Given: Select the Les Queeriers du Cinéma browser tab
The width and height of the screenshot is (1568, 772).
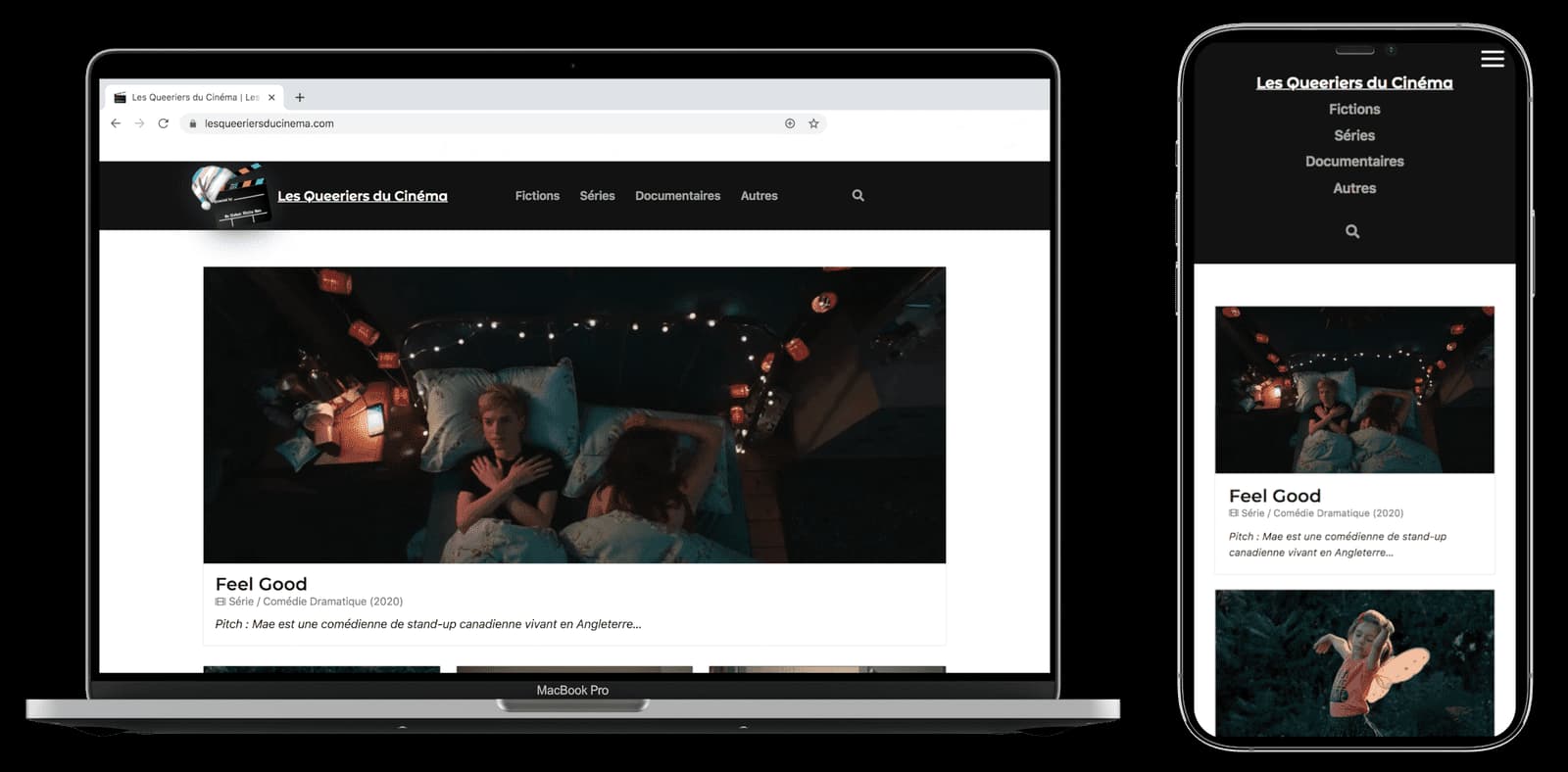Looking at the screenshot, I should [194, 97].
